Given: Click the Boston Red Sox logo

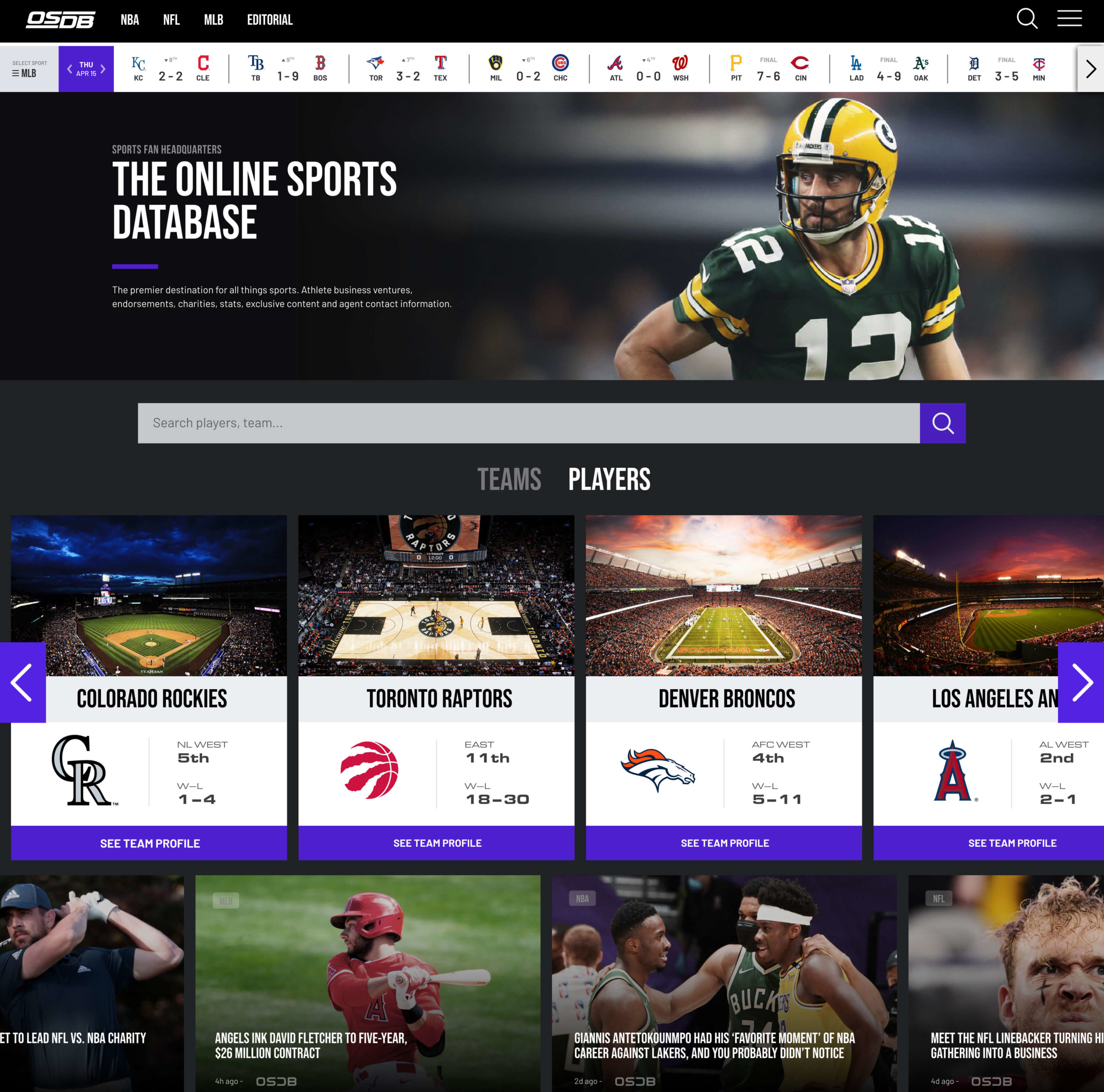Looking at the screenshot, I should [x=320, y=63].
